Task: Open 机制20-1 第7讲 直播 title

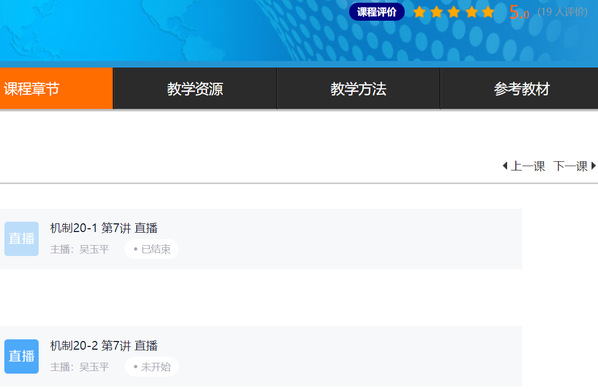Action: (104, 228)
